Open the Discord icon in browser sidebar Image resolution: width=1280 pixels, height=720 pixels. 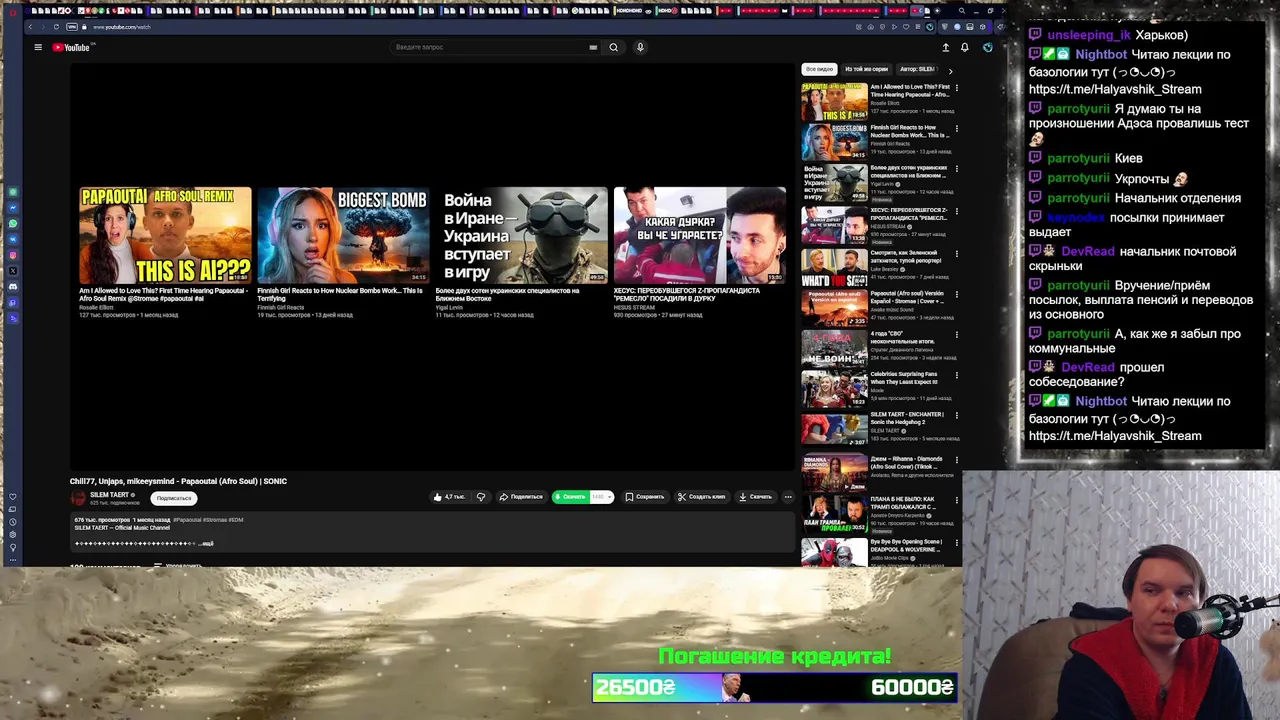coord(13,287)
